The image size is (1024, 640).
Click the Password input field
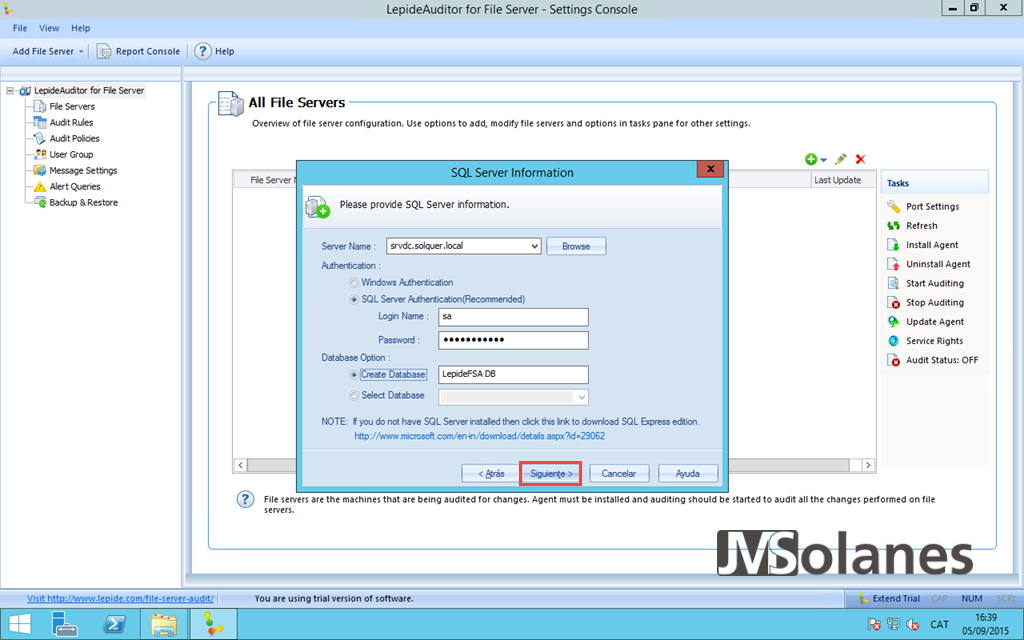(x=513, y=340)
